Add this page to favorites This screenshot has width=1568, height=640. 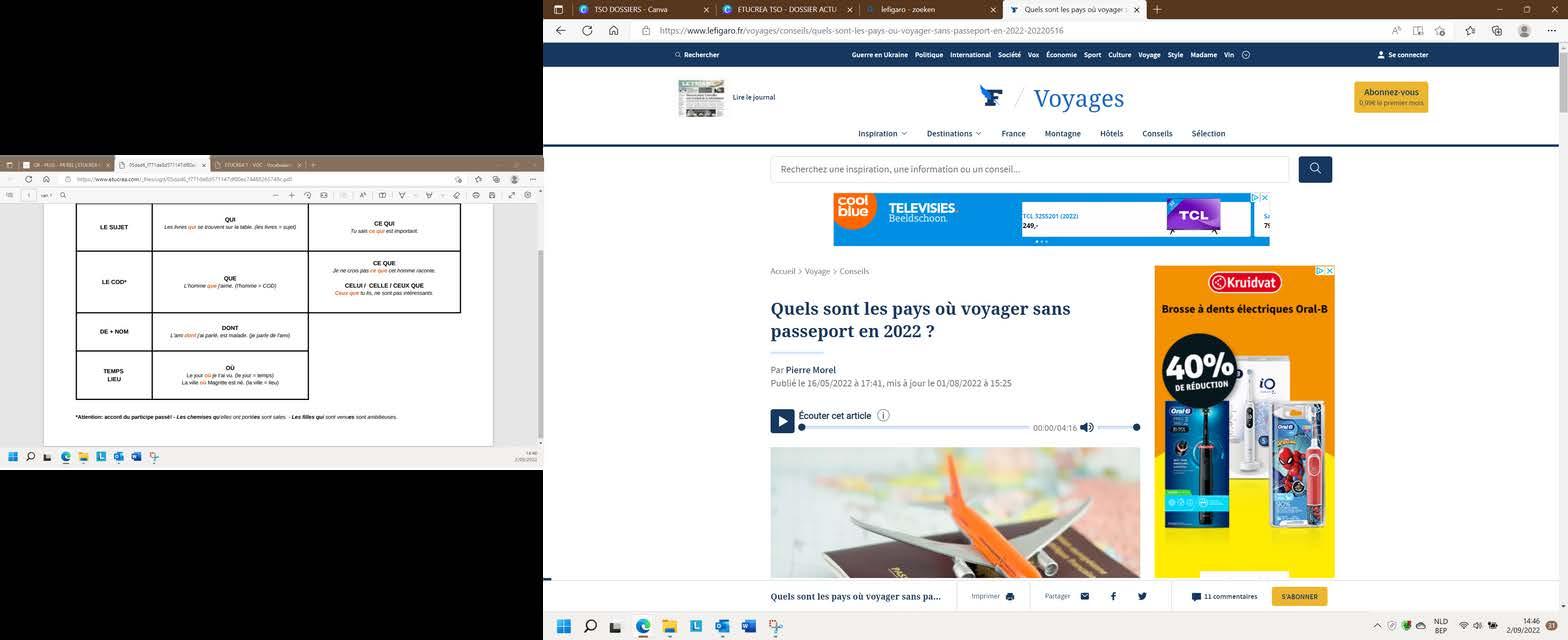click(1440, 30)
